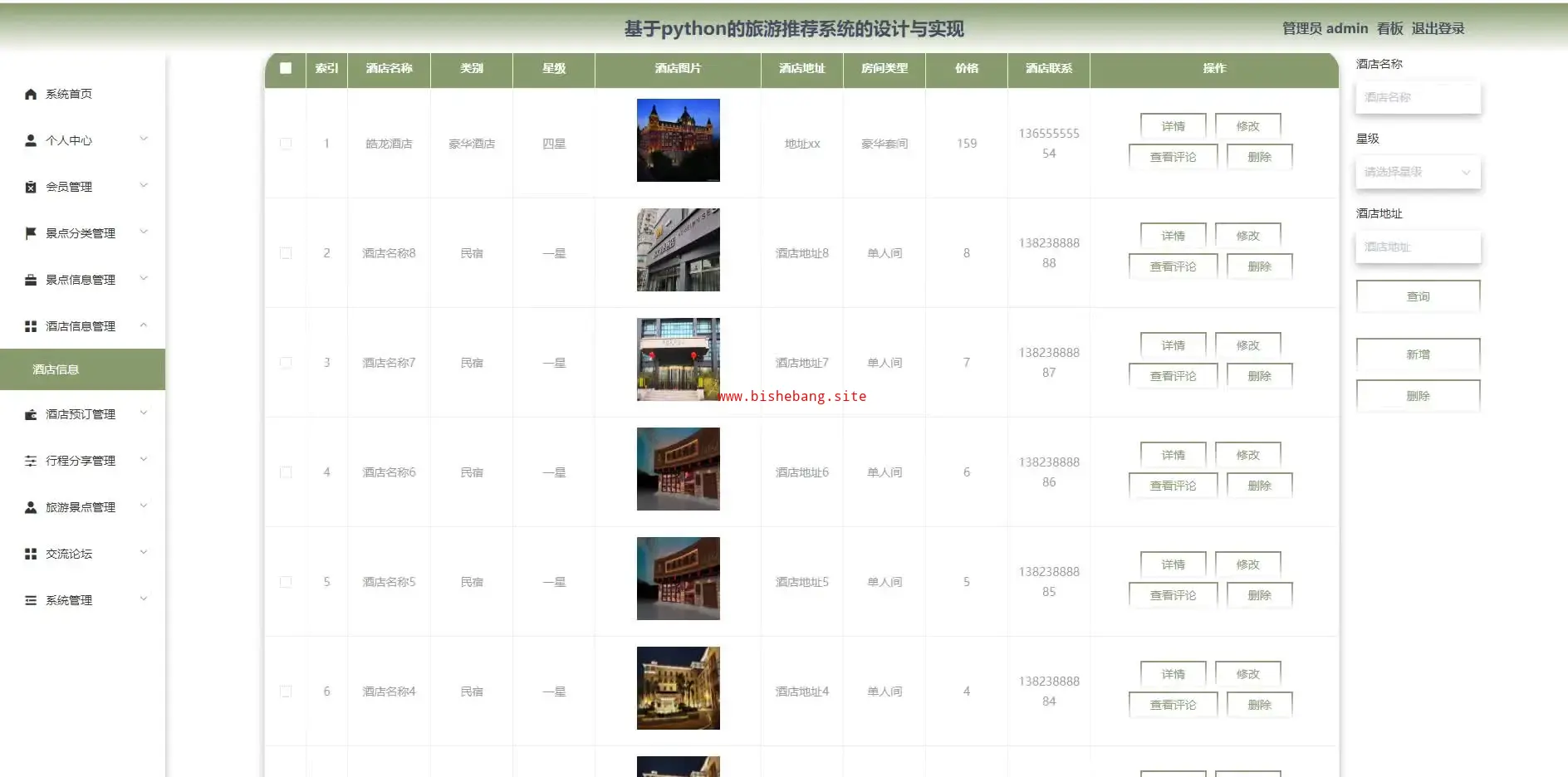The width and height of the screenshot is (1568, 777).
Task: Click the side-panel 删除 batch delete button
Action: [x=1418, y=396]
